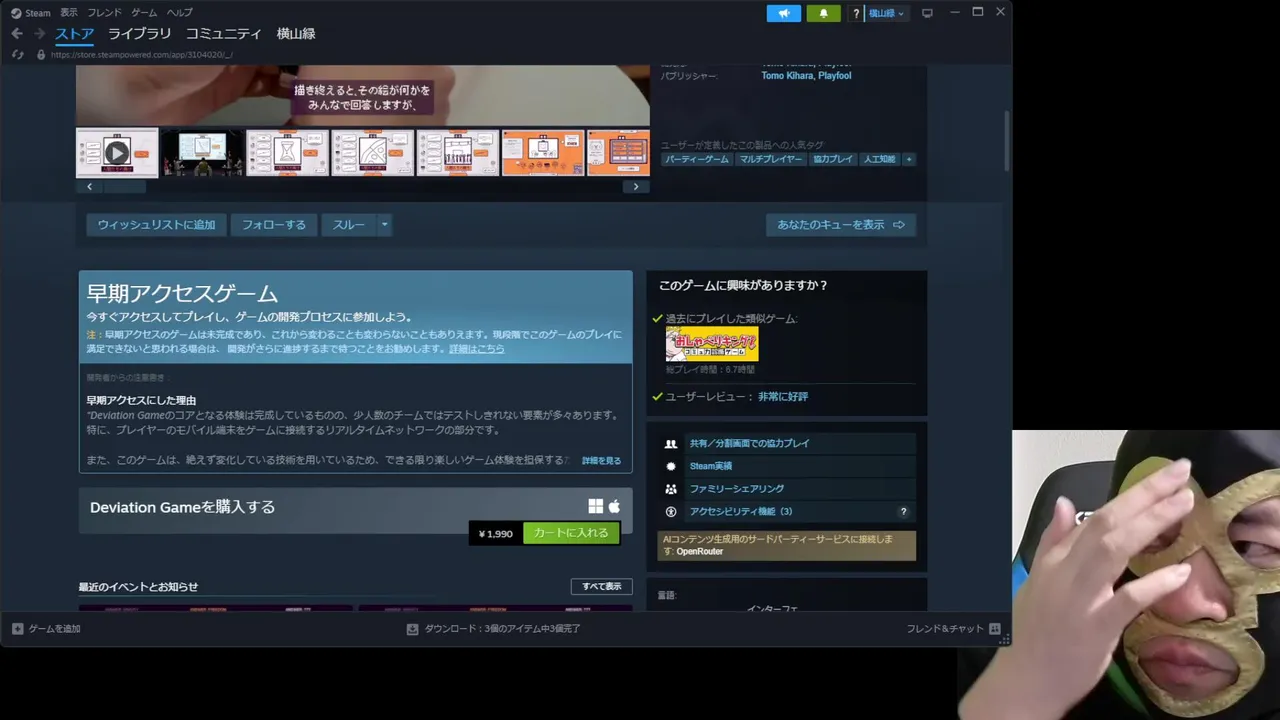This screenshot has height=720, width=1280.
Task: Click the パーティーゲーム tag
Action: (x=697, y=159)
